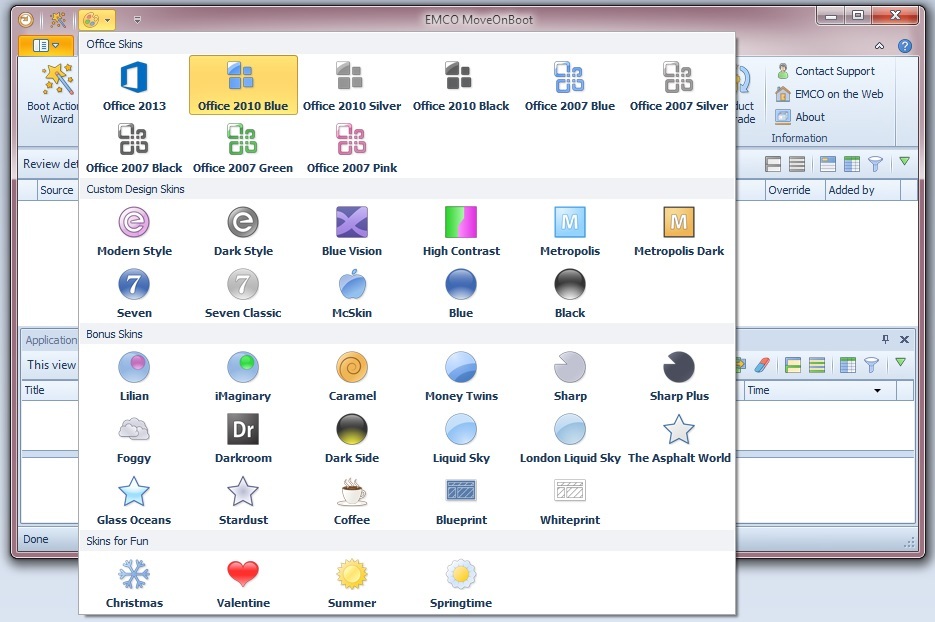
Task: Apply the Modern Style skin
Action: click(x=134, y=231)
